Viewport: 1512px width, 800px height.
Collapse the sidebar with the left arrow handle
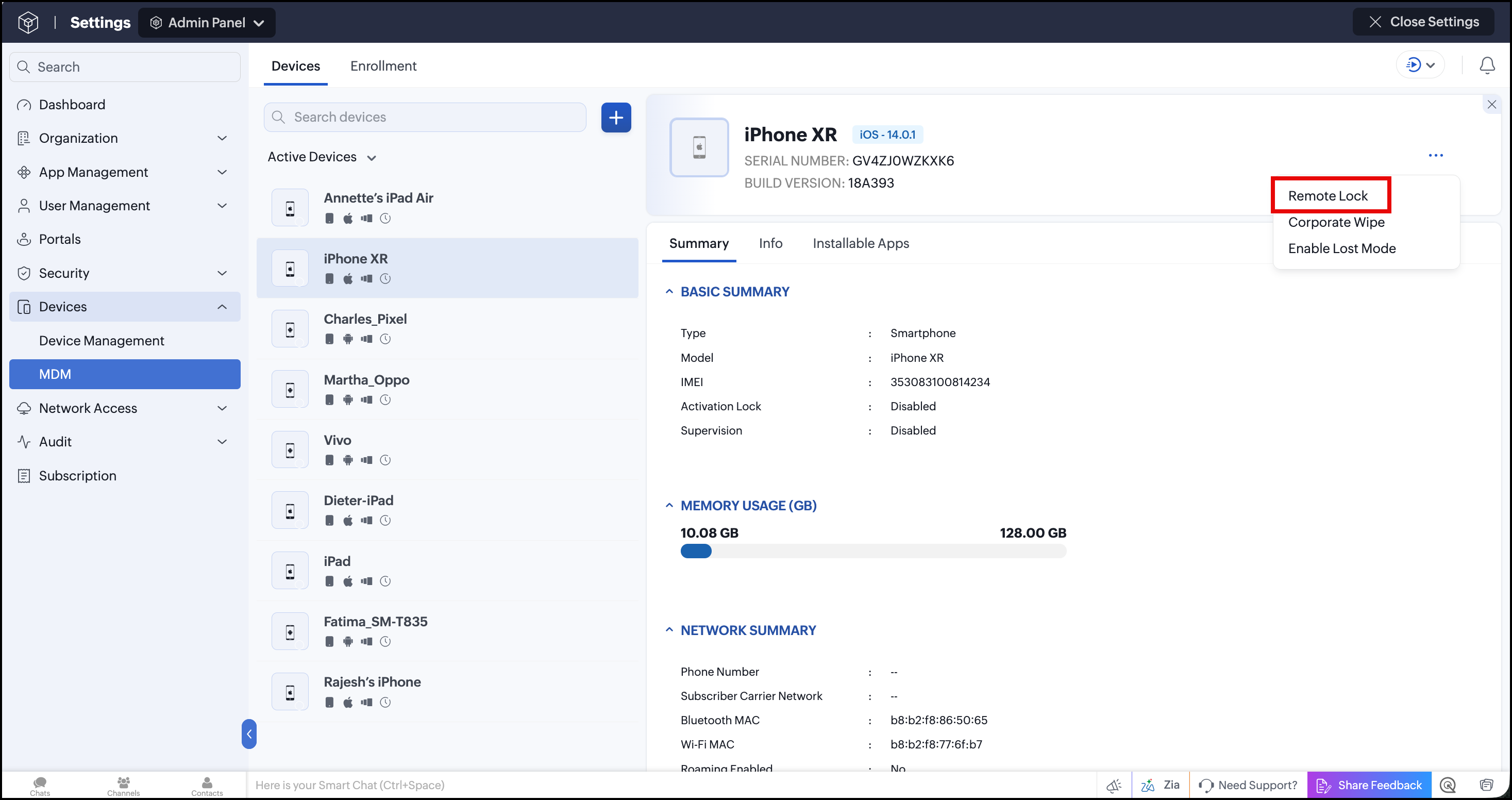(x=249, y=734)
